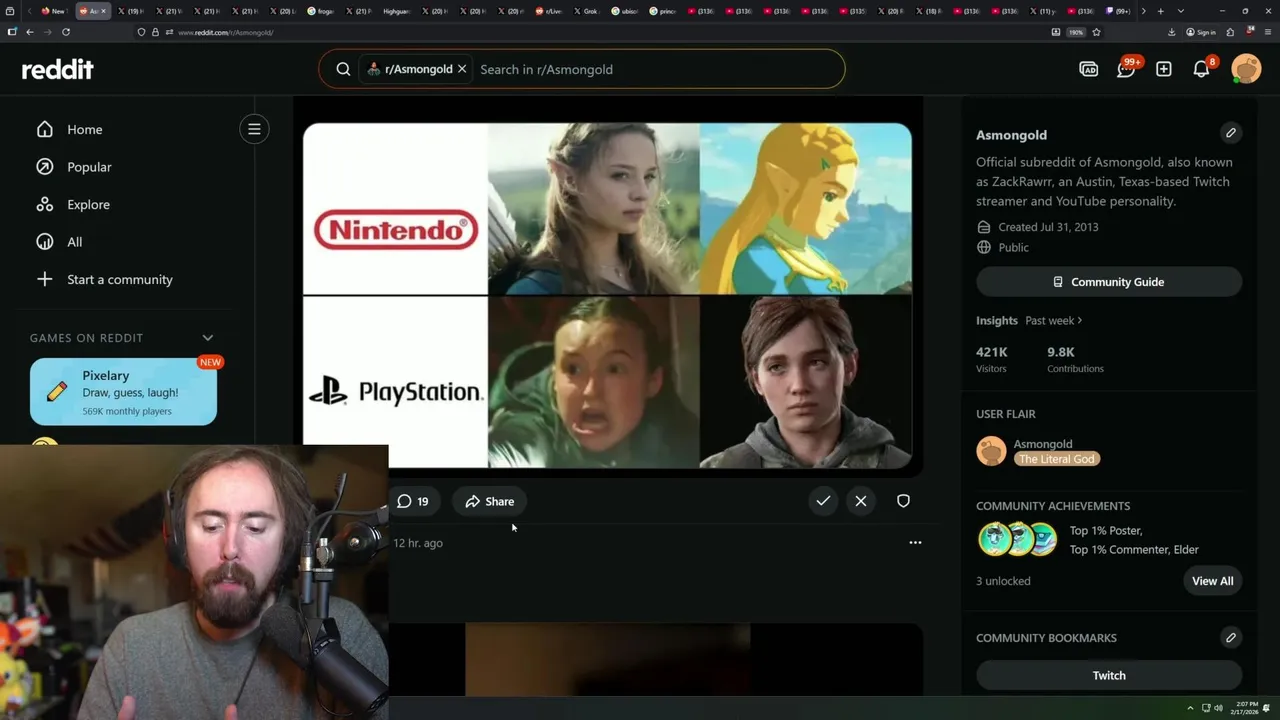Image resolution: width=1280 pixels, height=720 pixels.
Task: Remove the r/Asmongold search filter
Action: pos(462,69)
